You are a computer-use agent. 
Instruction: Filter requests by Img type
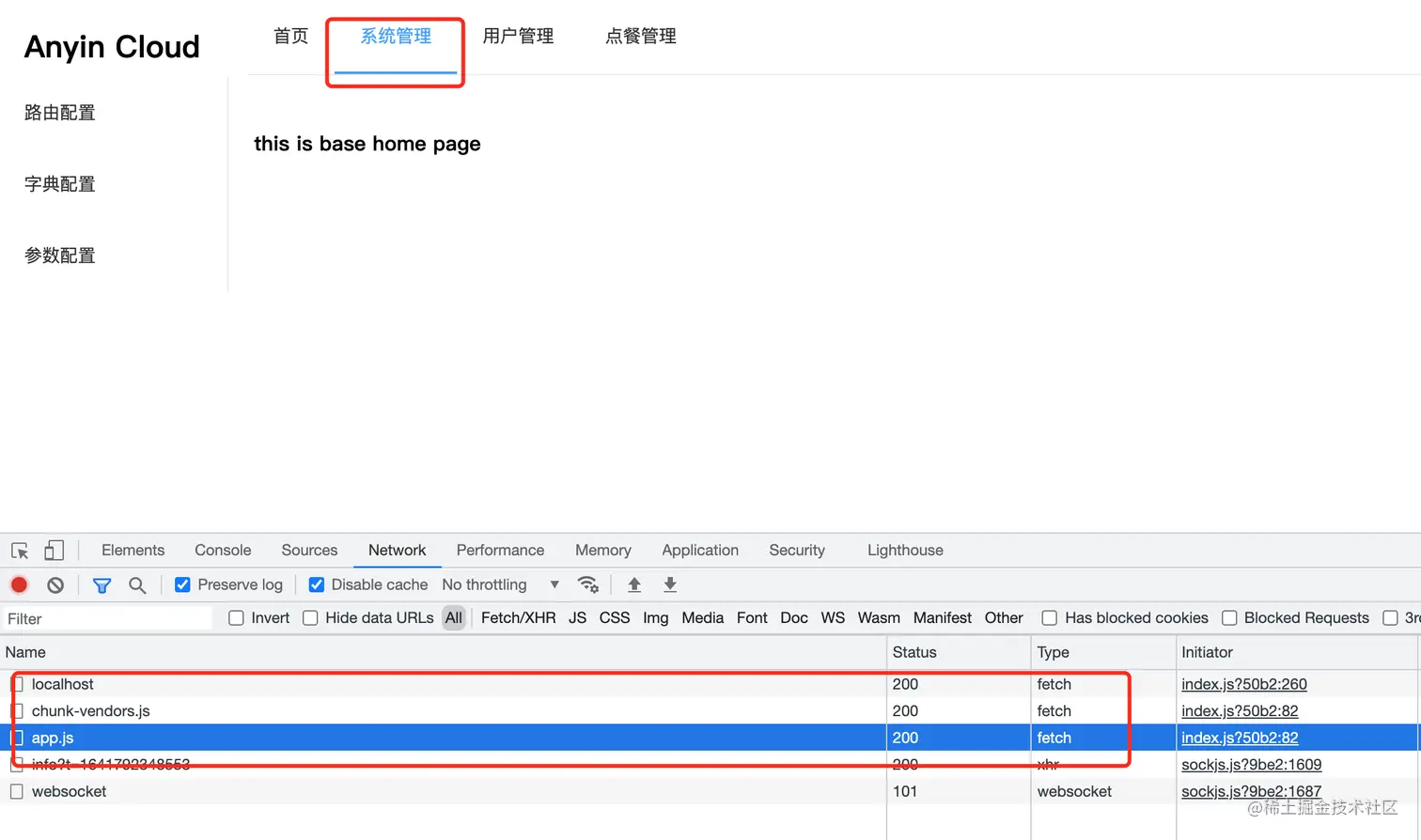(656, 617)
